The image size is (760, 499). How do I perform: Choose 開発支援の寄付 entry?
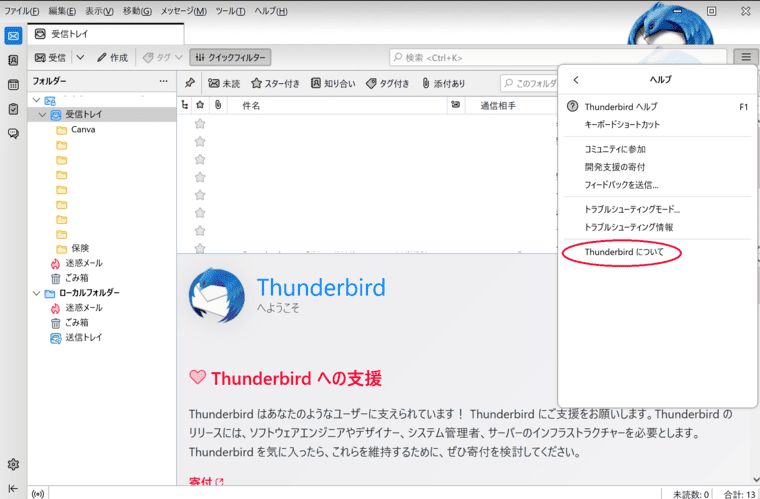click(658, 167)
